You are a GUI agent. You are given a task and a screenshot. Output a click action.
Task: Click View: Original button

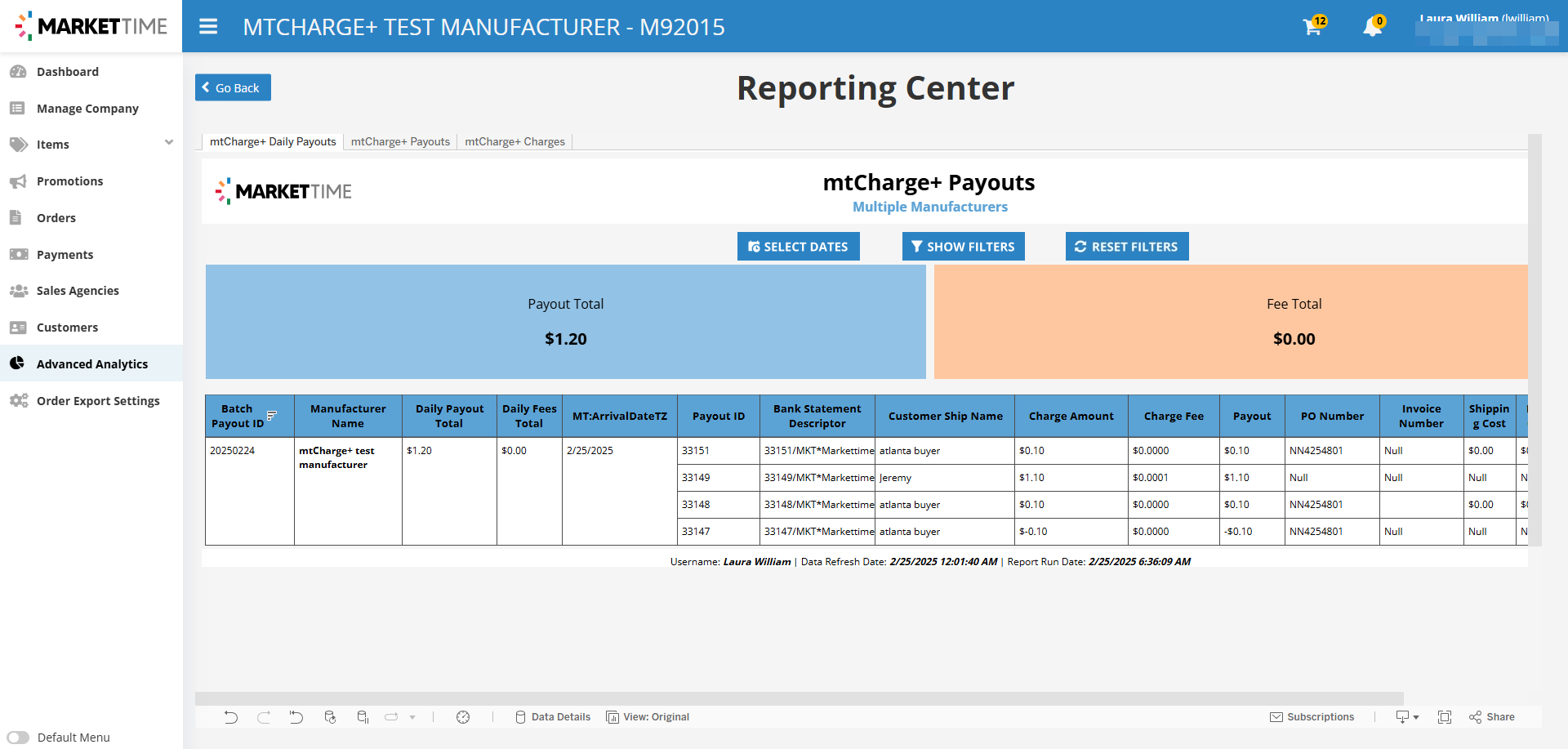click(x=648, y=717)
